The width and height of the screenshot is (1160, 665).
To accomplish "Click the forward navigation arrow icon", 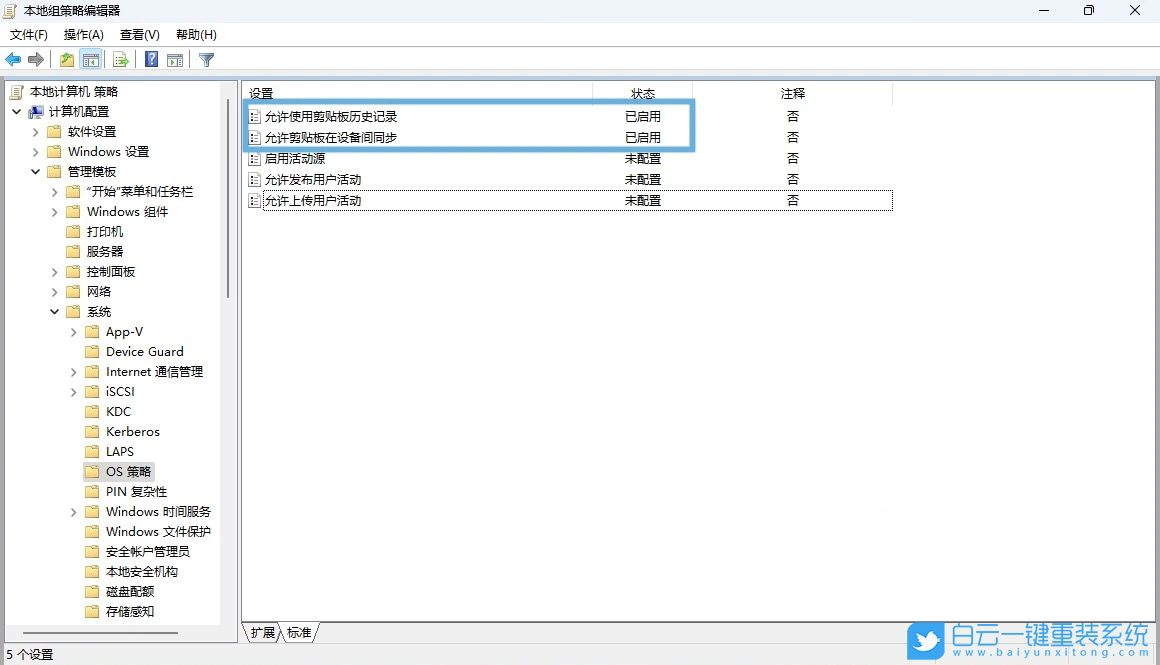I will tap(36, 59).
